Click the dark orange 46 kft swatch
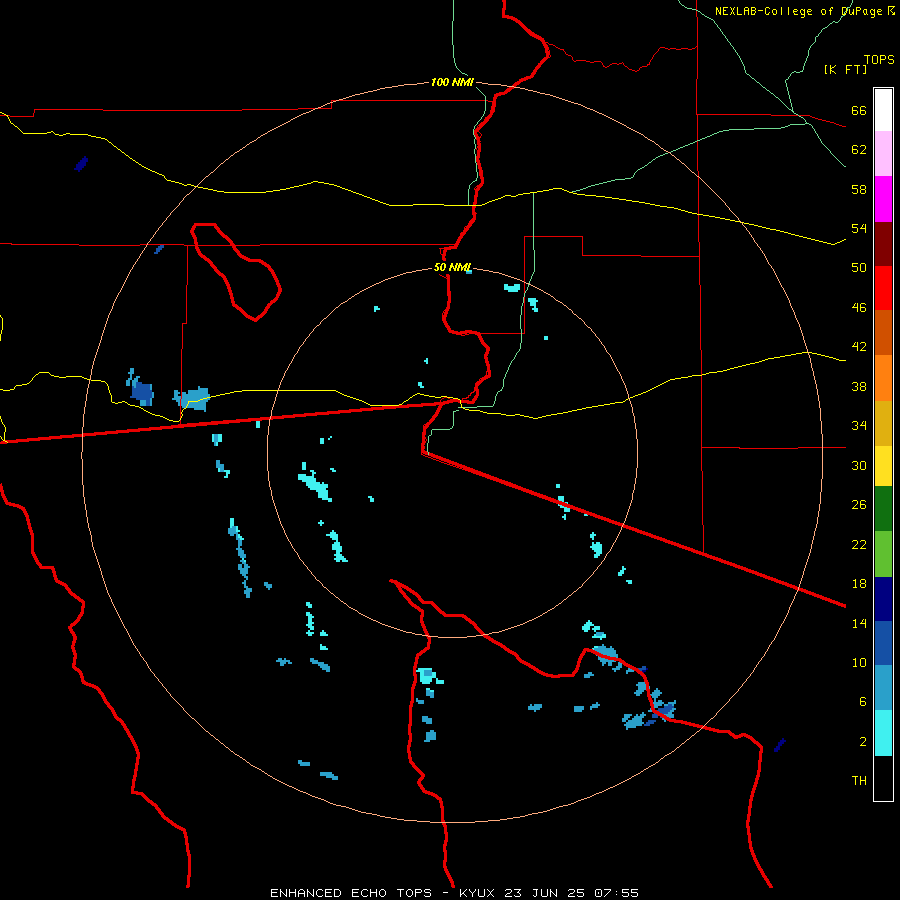 point(883,332)
